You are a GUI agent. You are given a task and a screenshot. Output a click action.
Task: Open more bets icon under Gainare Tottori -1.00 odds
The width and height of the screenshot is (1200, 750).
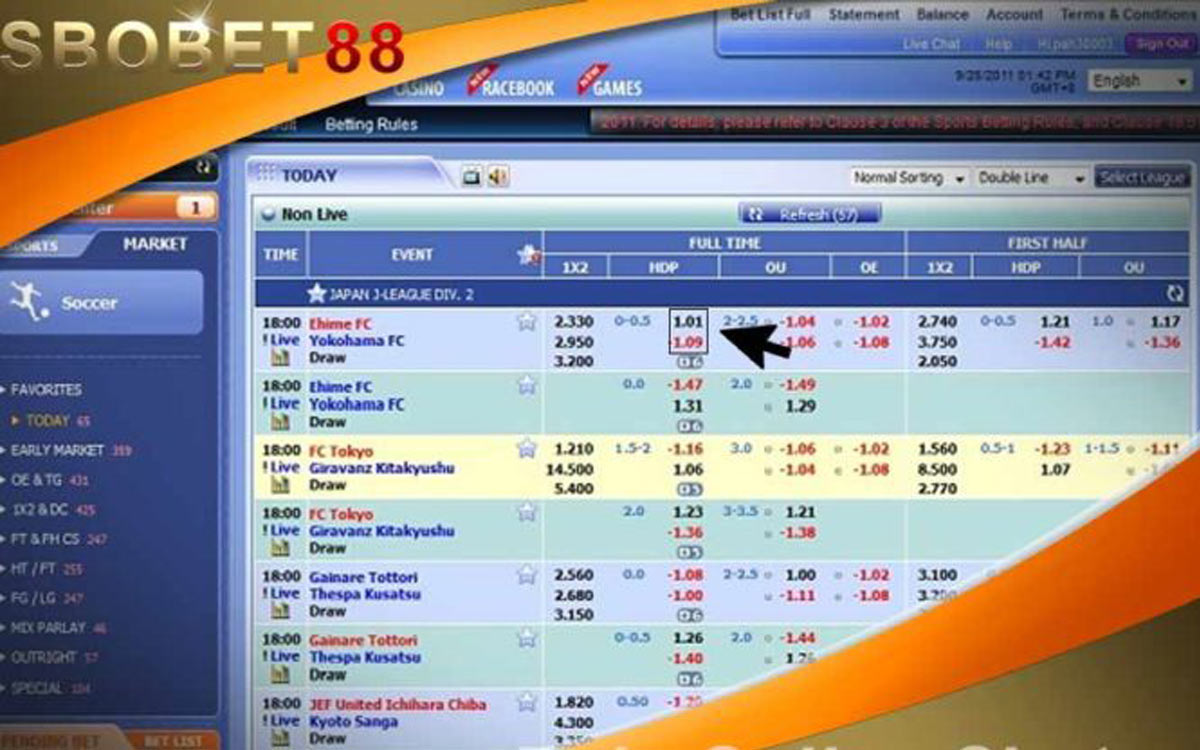coord(691,615)
